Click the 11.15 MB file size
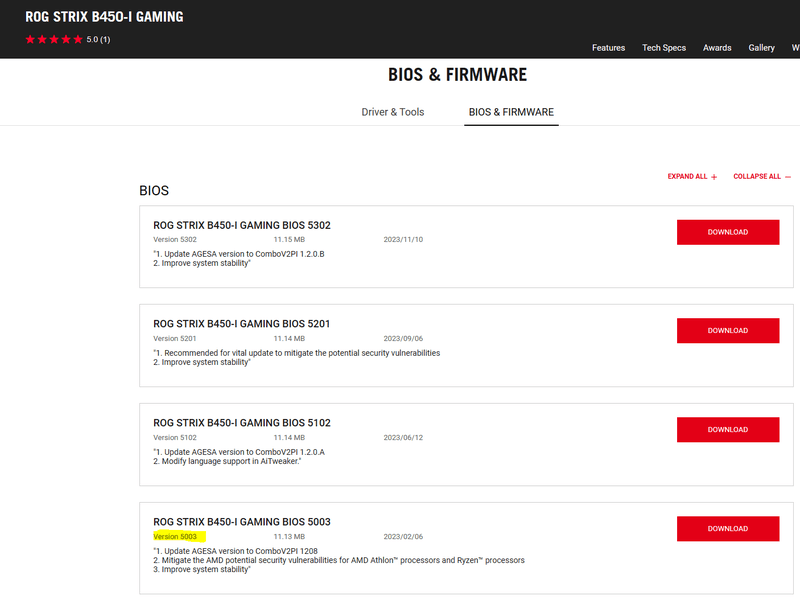 pyautogui.click(x=289, y=239)
